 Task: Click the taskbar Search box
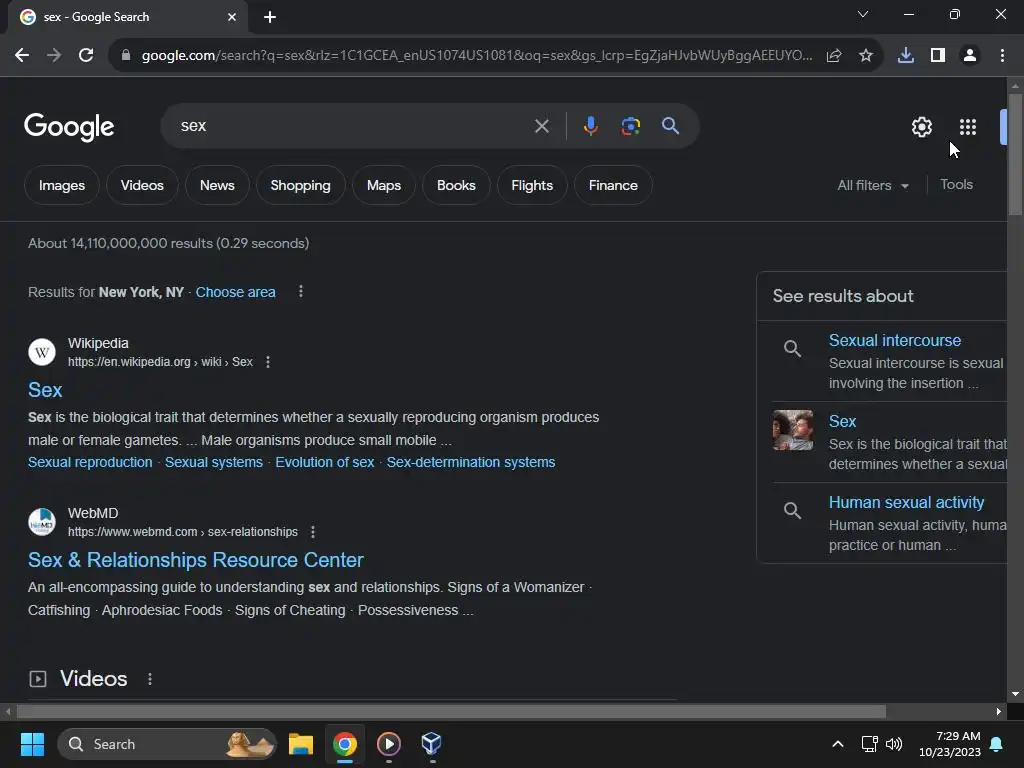click(x=167, y=744)
